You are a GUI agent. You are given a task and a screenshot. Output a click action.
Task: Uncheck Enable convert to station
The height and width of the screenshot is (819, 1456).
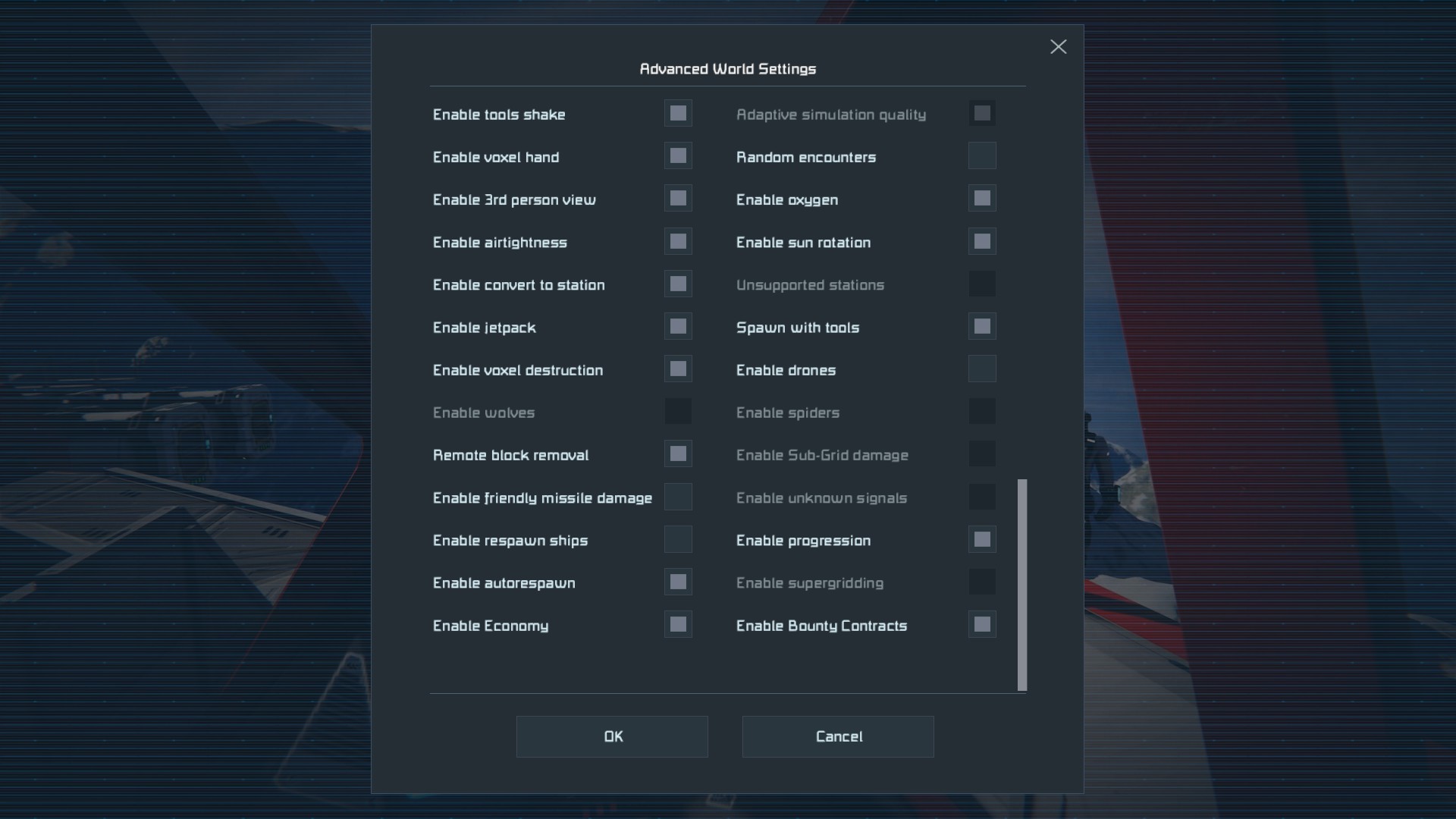tap(678, 284)
